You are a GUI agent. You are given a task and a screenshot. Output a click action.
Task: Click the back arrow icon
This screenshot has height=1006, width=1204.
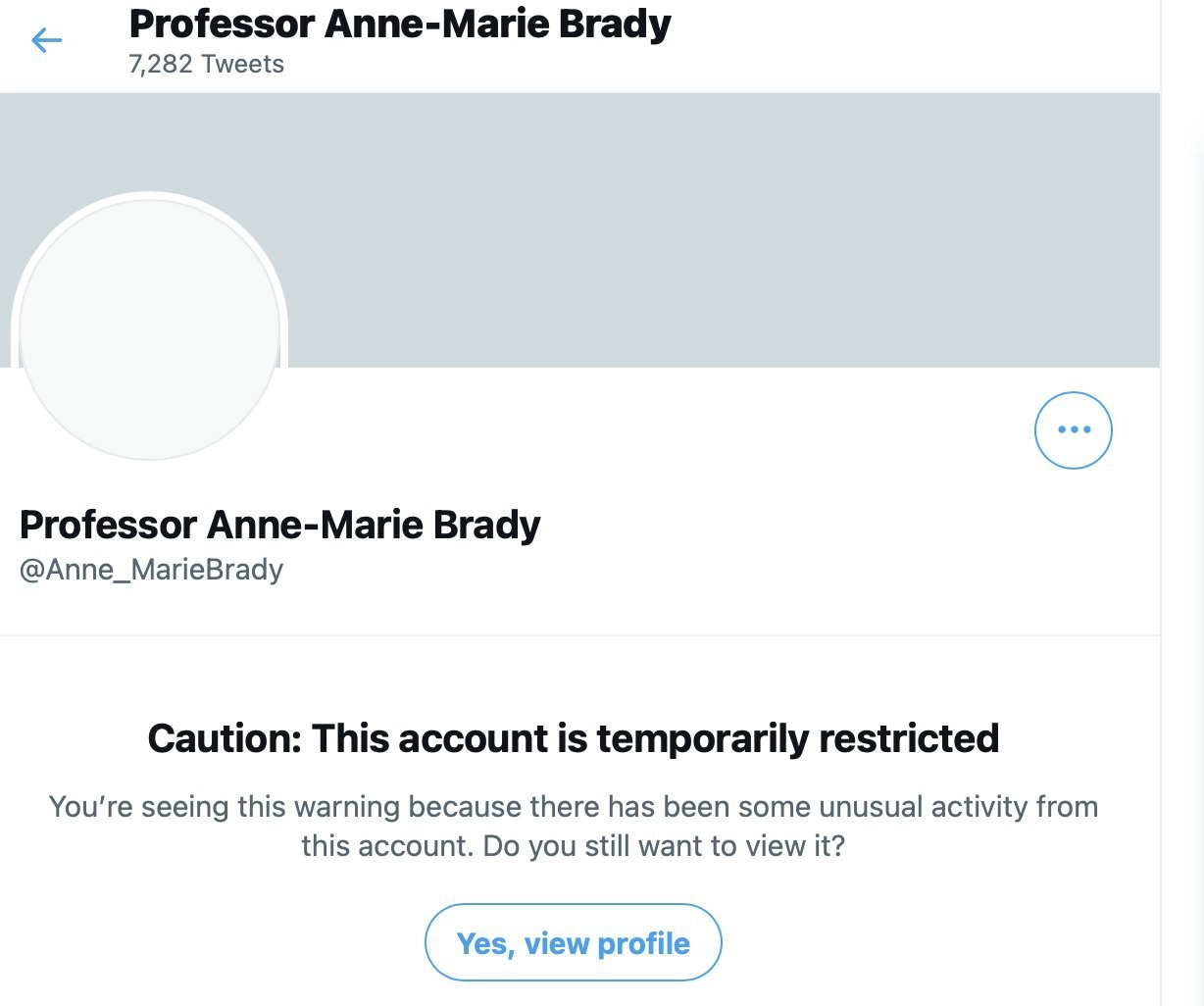coord(46,40)
